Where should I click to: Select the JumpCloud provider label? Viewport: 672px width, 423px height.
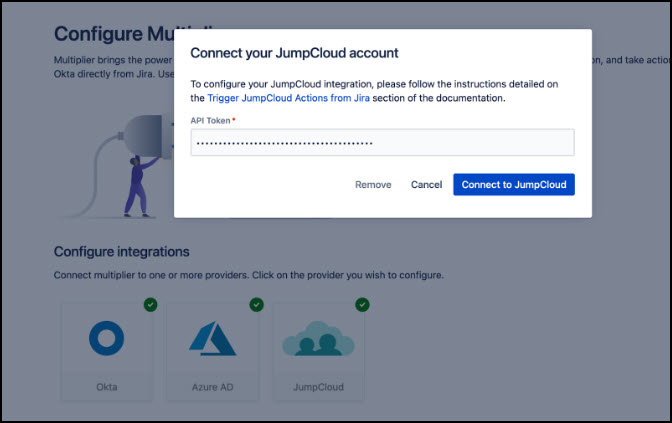[318, 386]
